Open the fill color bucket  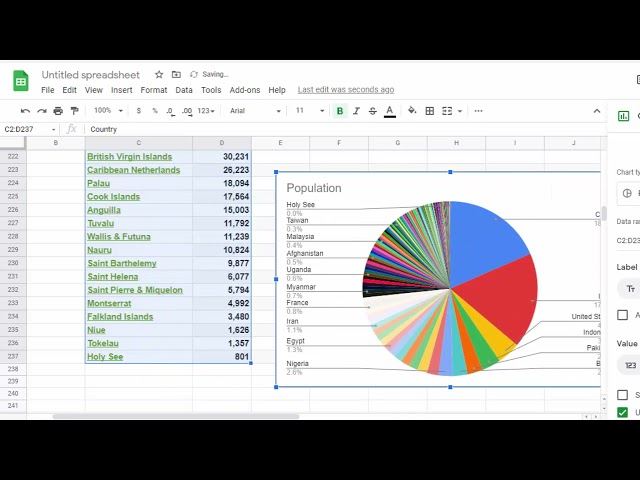pyautogui.click(x=412, y=111)
